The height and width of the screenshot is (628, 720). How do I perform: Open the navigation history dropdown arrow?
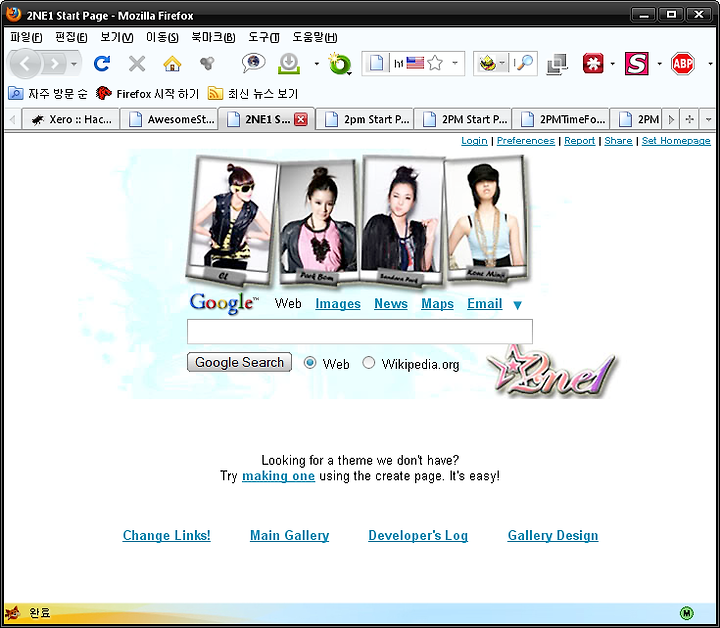(x=74, y=64)
